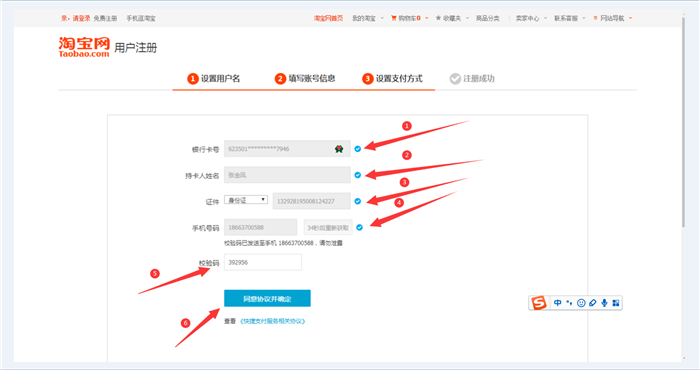Screen dimensions: 700x370
Task: Expand the 购物车 dropdown arrow
Action: coord(426,18)
